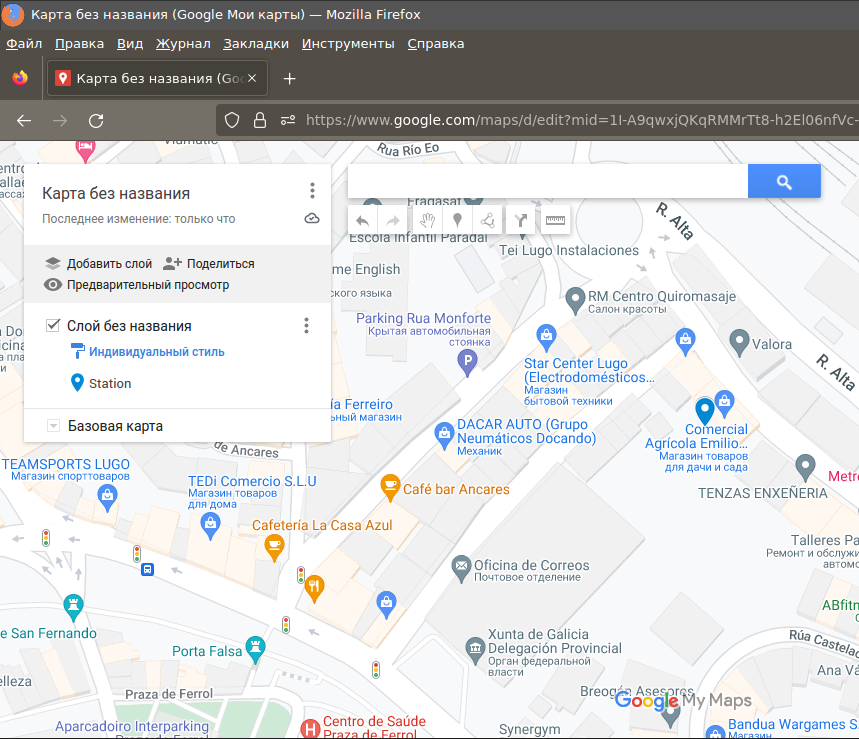The height and width of the screenshot is (739, 859).
Task: Click the browser forward arrow
Action: click(x=60, y=121)
